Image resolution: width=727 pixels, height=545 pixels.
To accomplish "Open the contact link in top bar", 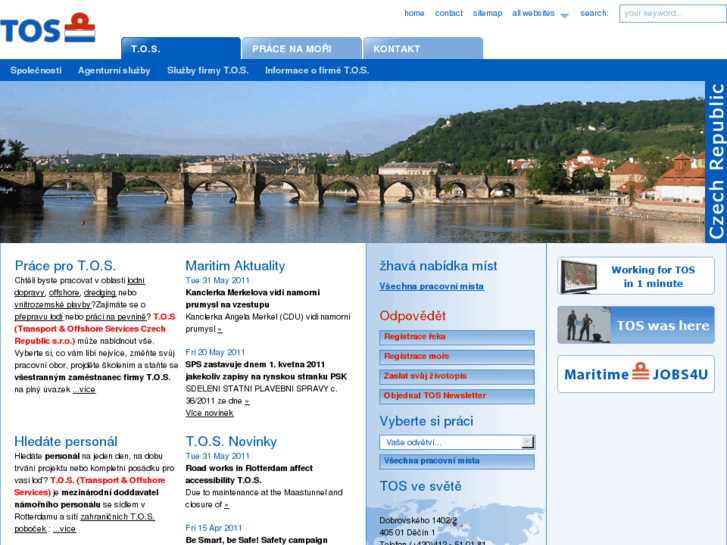I will point(448,13).
